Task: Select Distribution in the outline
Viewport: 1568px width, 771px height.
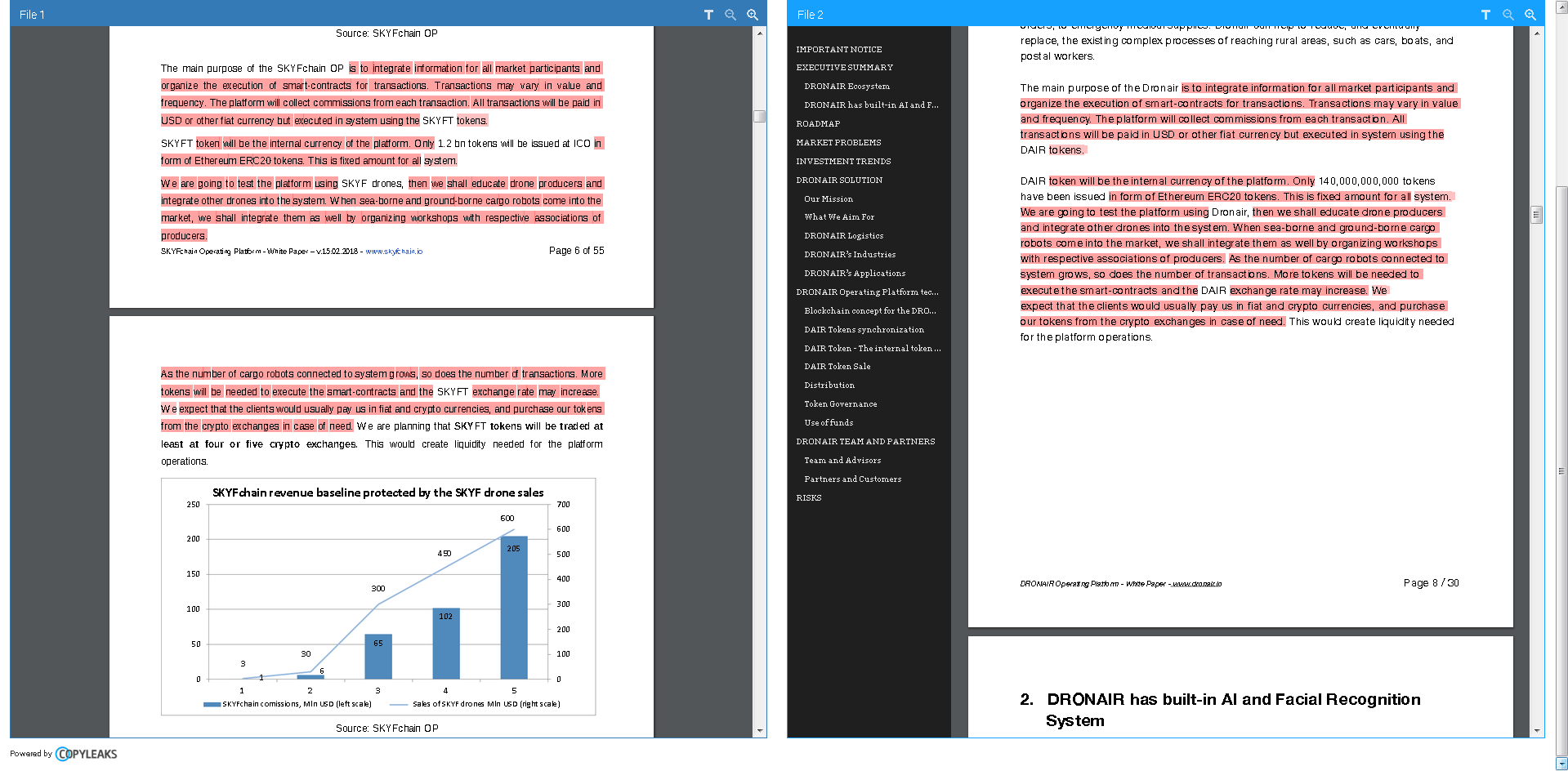Action: coord(829,385)
